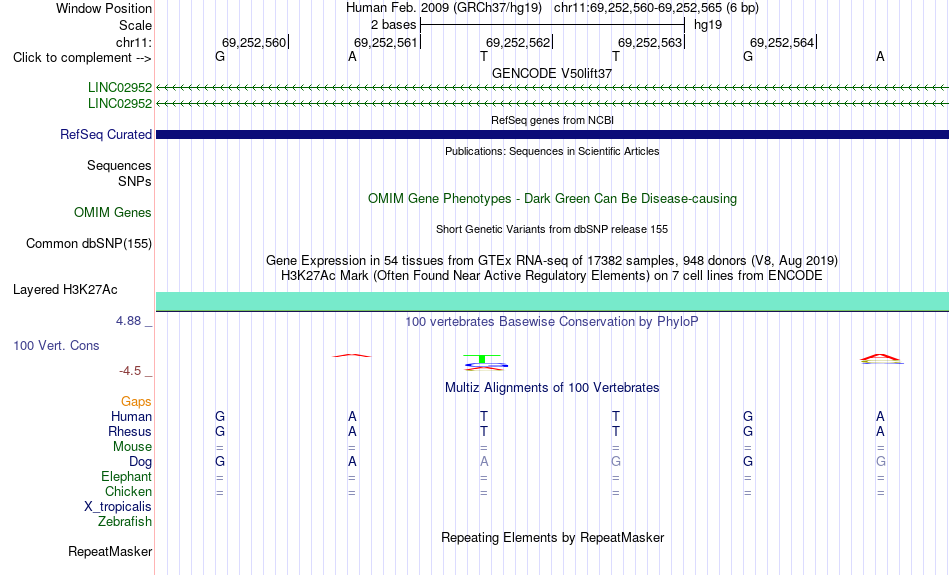Click the Window Position label
Viewport: 950px width, 575px height.
104,8
